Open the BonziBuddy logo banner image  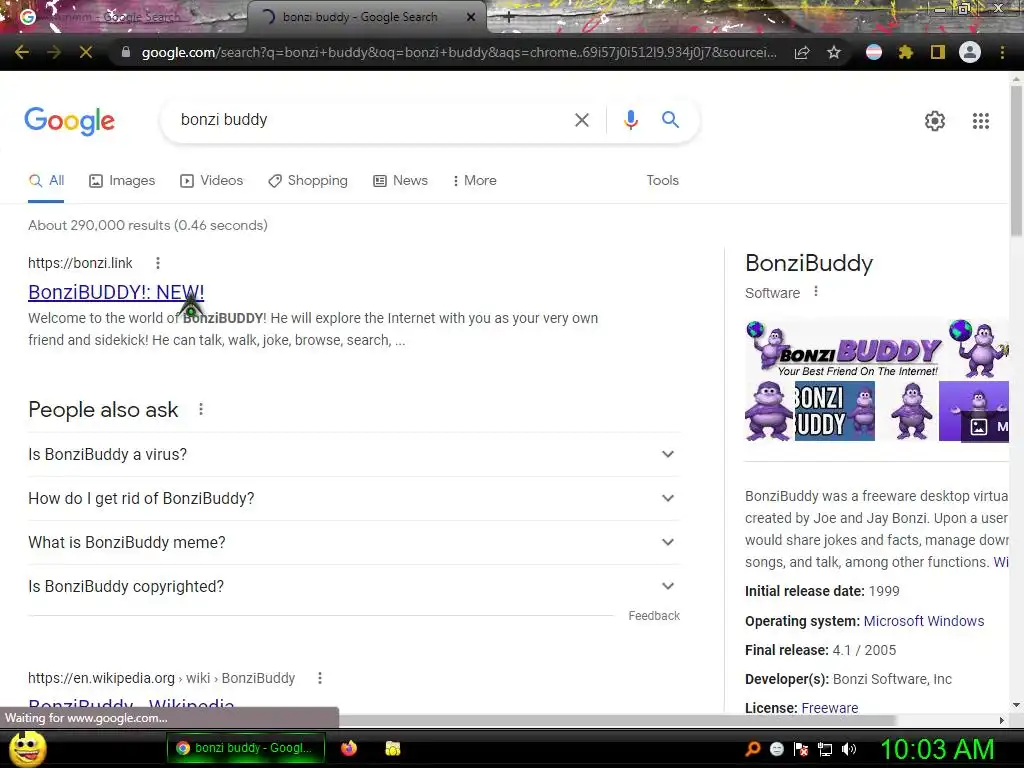(849, 349)
